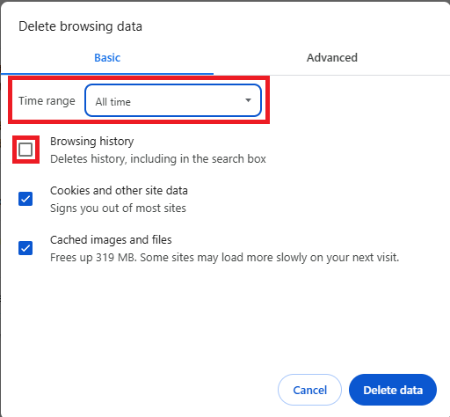Open the Time range combo box
This screenshot has height=417, width=450.
coord(173,100)
